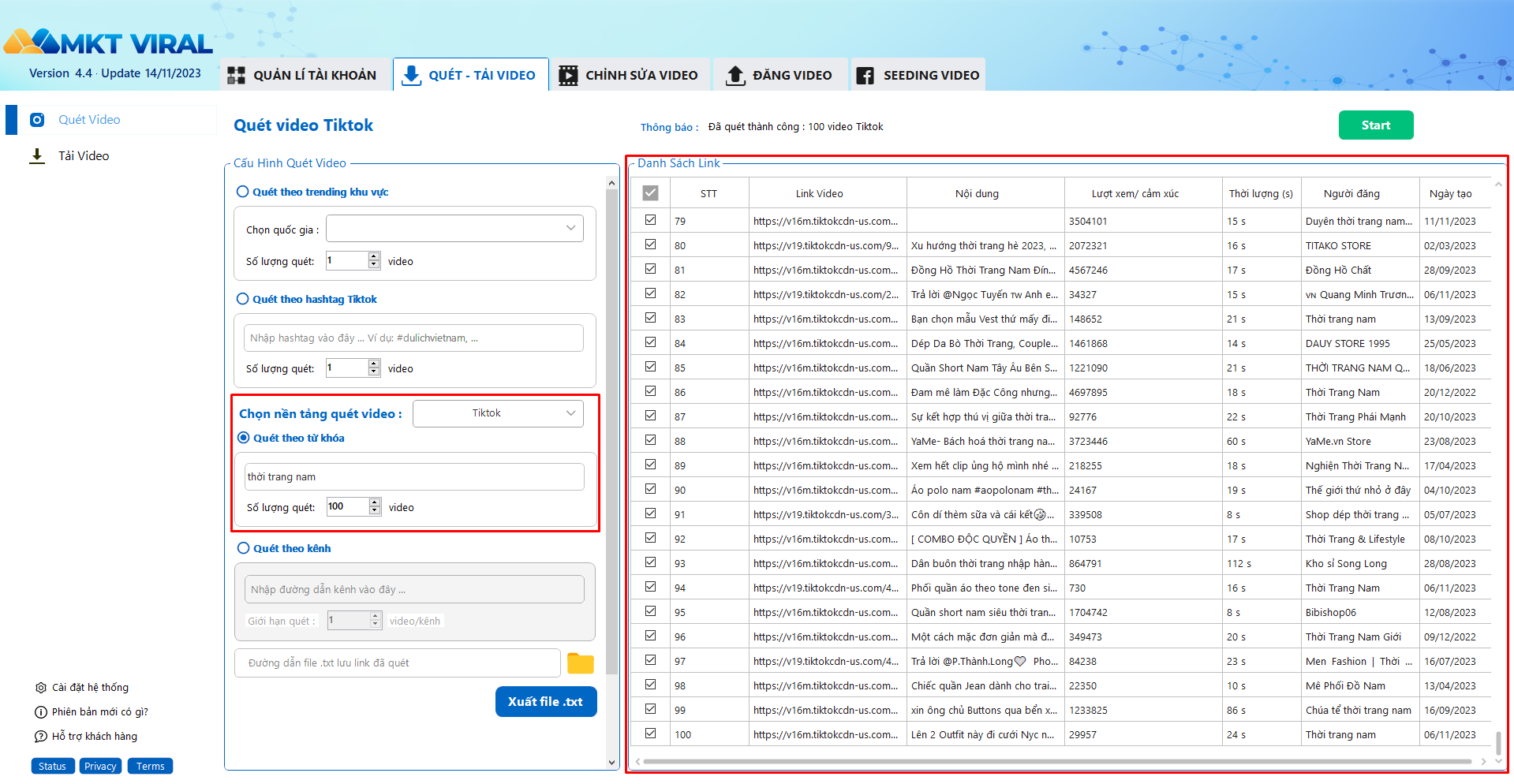Screen dimensions: 1514x784
Task: Click the upload arrow icon for Đăng video
Action: coord(735,75)
